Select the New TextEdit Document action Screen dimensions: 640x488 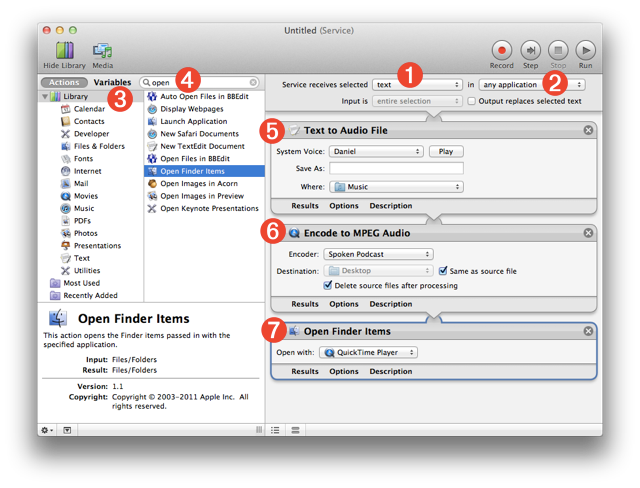[x=204, y=146]
